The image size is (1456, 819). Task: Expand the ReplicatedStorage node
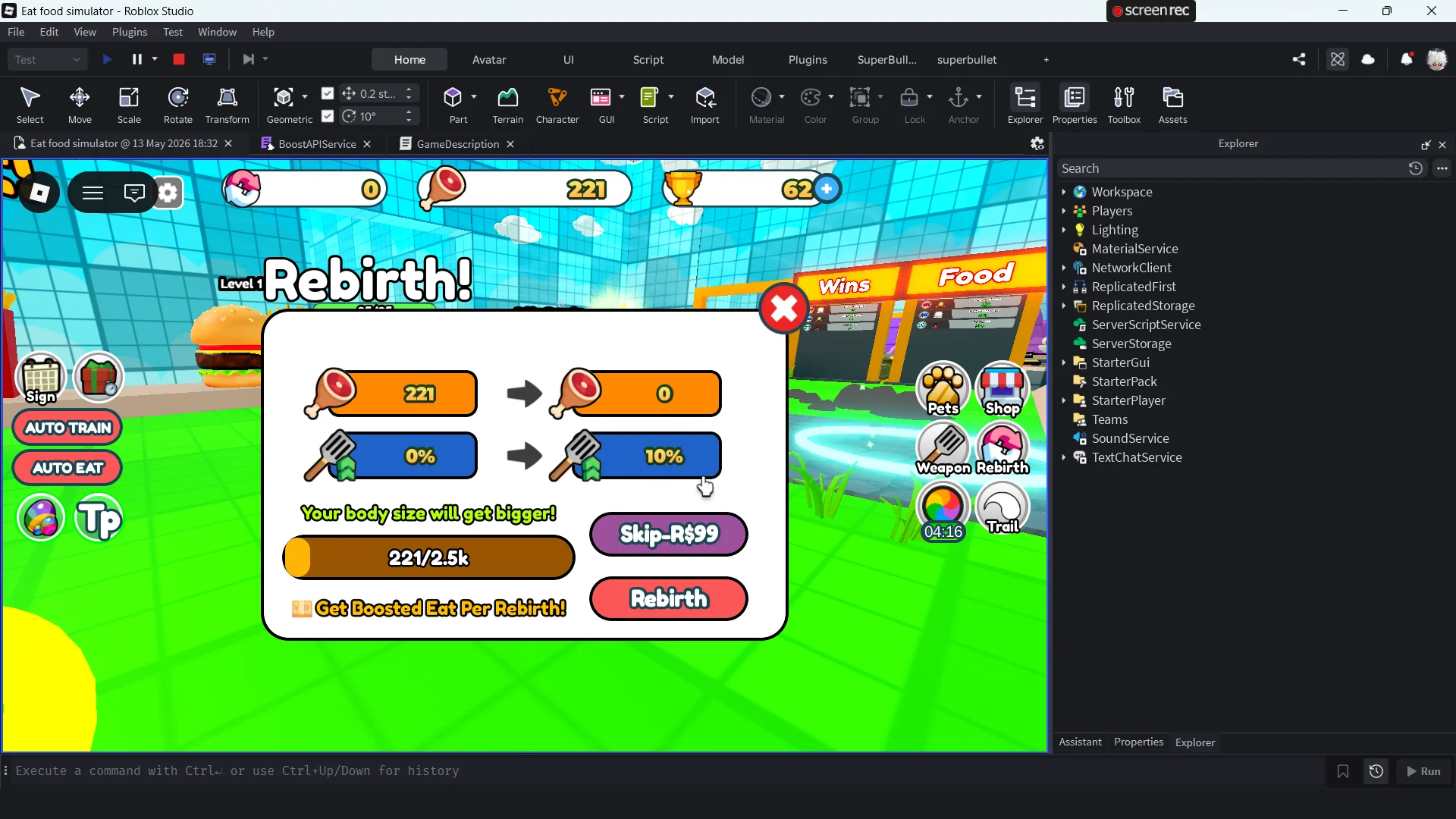(1064, 306)
